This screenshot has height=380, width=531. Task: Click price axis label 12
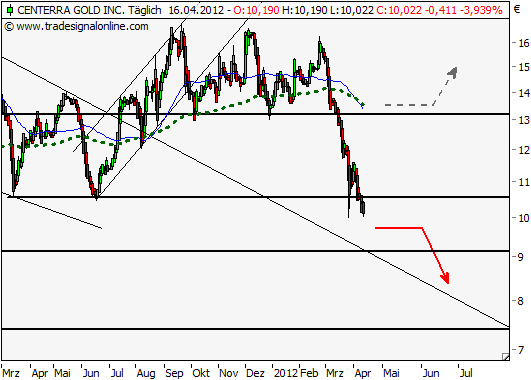(523, 149)
